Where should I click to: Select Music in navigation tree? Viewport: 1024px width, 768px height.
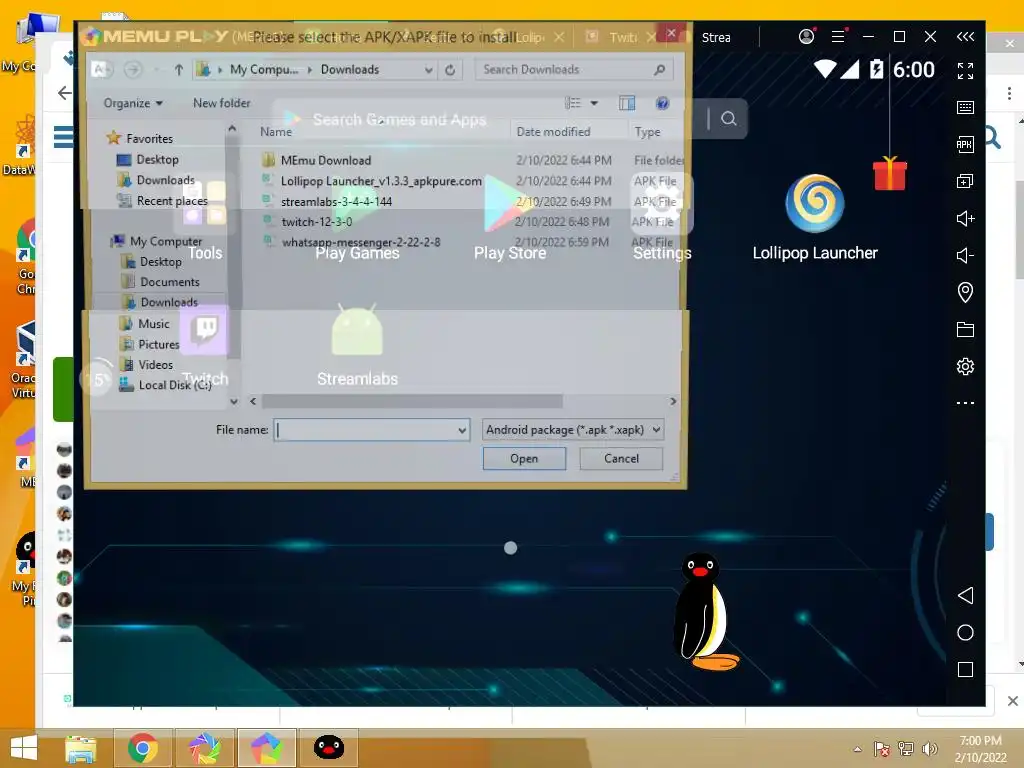pyautogui.click(x=153, y=323)
